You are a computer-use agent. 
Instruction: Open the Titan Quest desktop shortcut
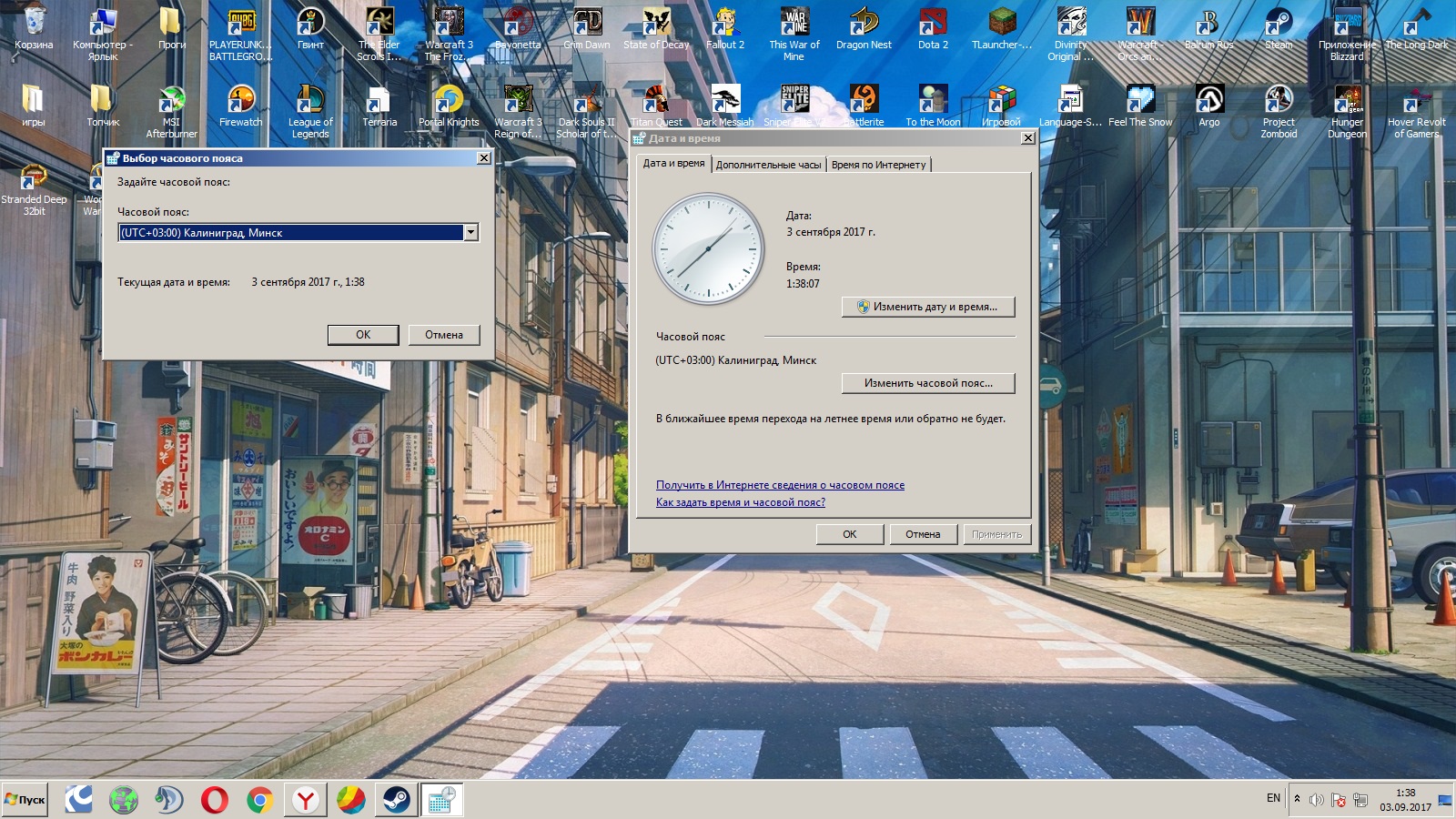656,106
